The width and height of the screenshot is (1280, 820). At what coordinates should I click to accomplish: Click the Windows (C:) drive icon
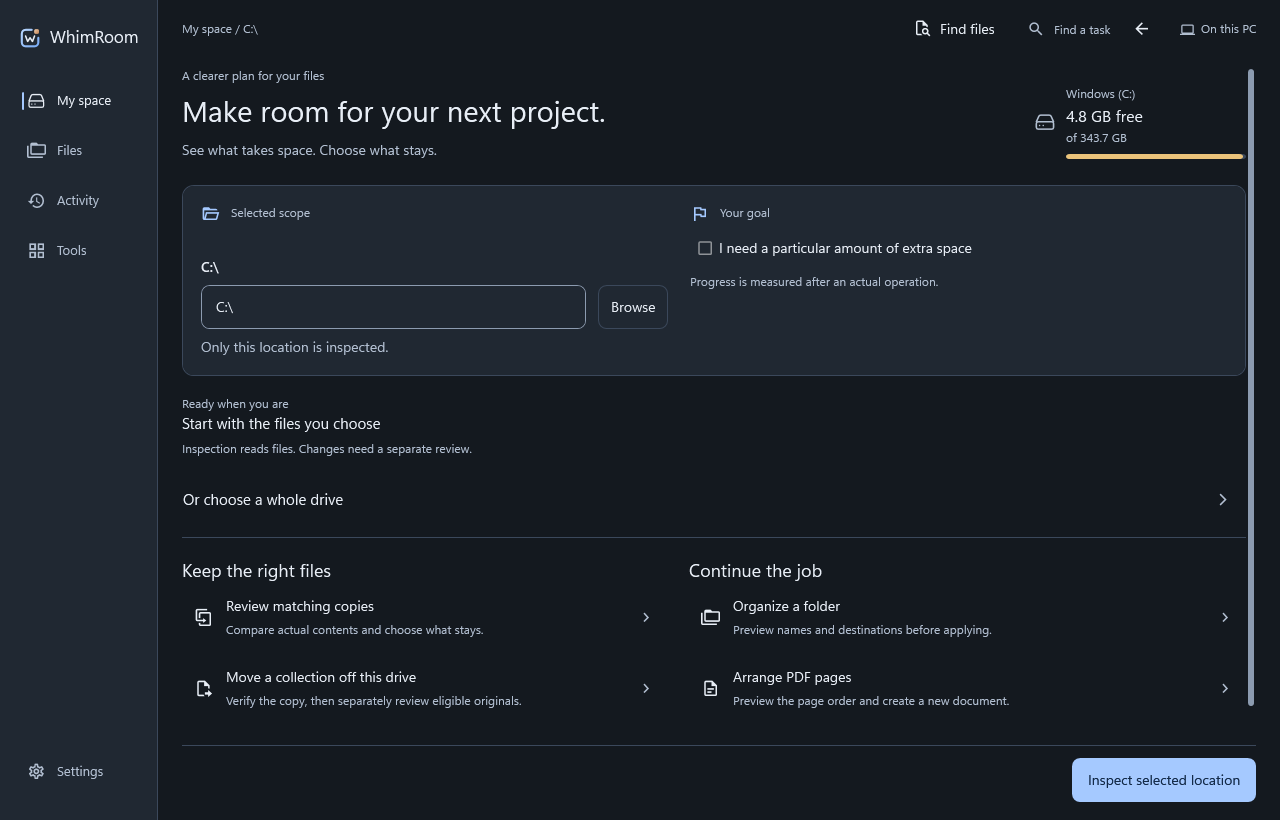pos(1045,122)
